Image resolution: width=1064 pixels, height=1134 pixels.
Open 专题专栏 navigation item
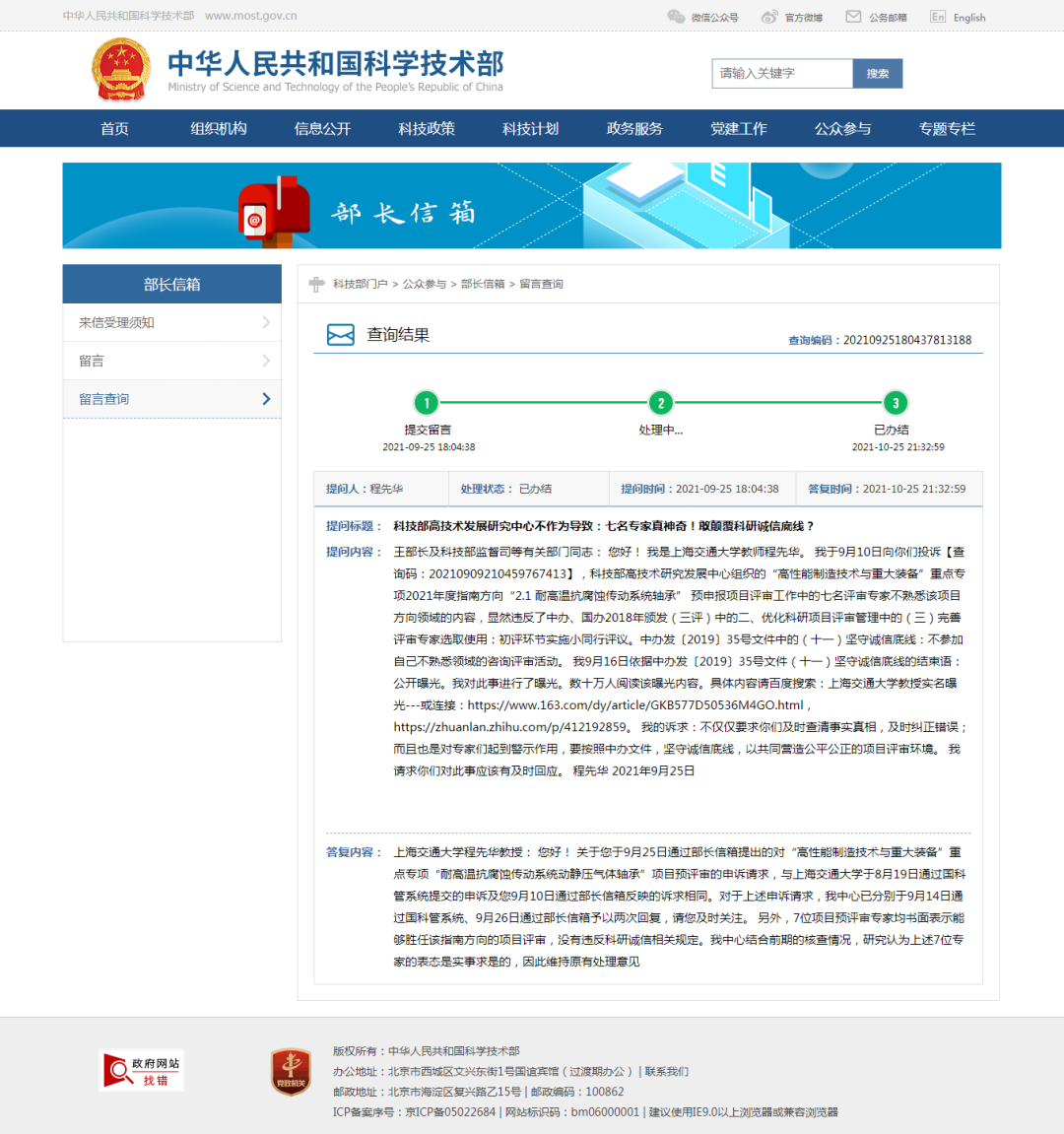pos(948,129)
